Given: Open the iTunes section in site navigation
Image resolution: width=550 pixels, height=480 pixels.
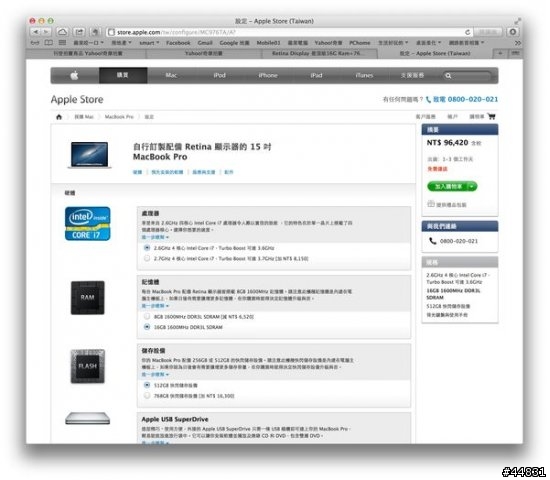Looking at the screenshot, I should tap(364, 75).
